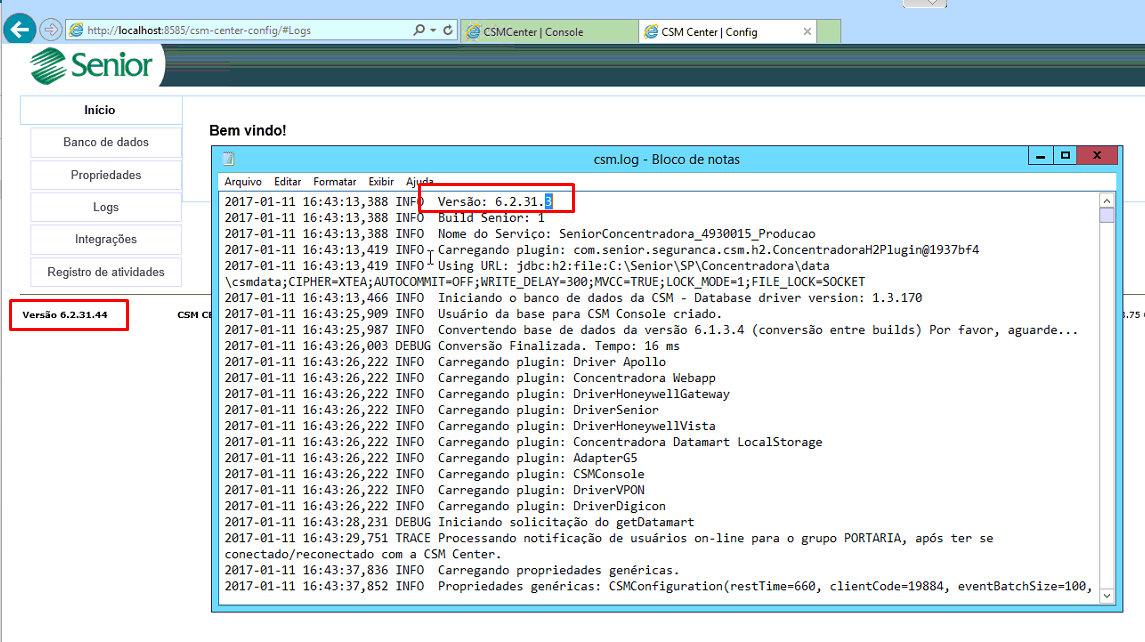Click 'Concentradora Datamart LocalStorage' plugin line
The width and height of the screenshot is (1145, 642).
pos(630,442)
